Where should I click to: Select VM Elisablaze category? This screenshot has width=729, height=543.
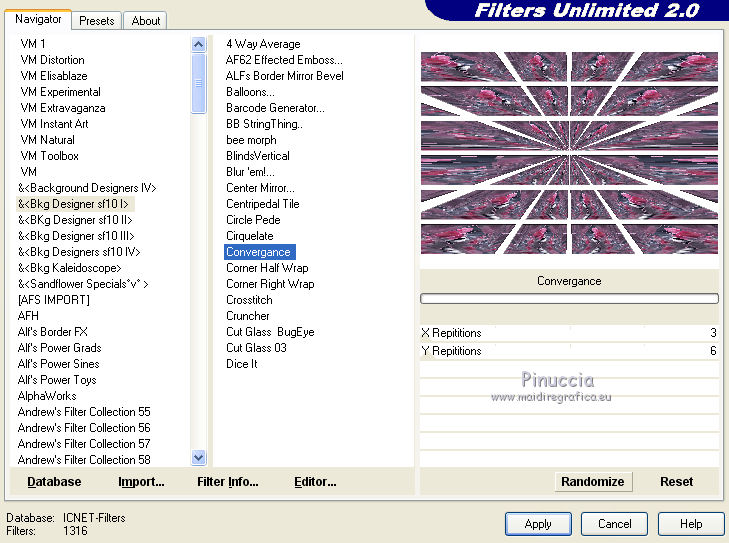(x=54, y=76)
